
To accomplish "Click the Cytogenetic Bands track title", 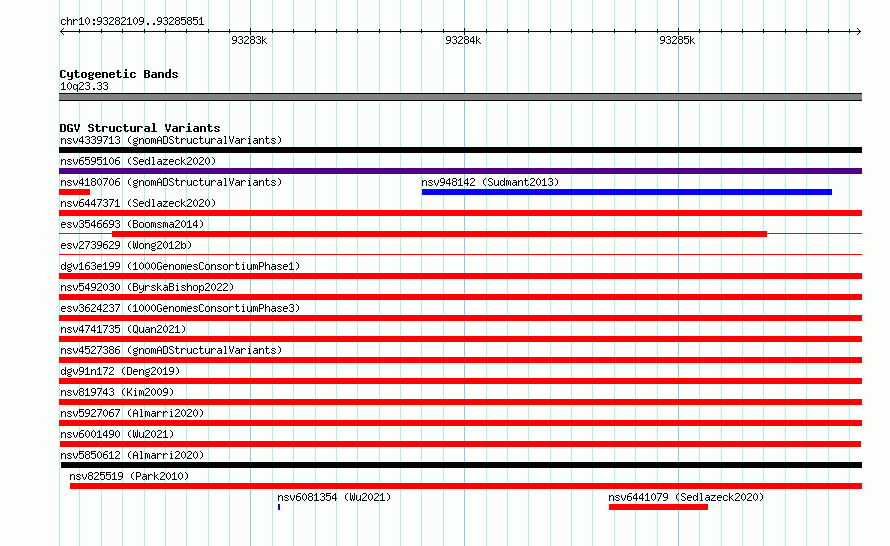I will [119, 74].
